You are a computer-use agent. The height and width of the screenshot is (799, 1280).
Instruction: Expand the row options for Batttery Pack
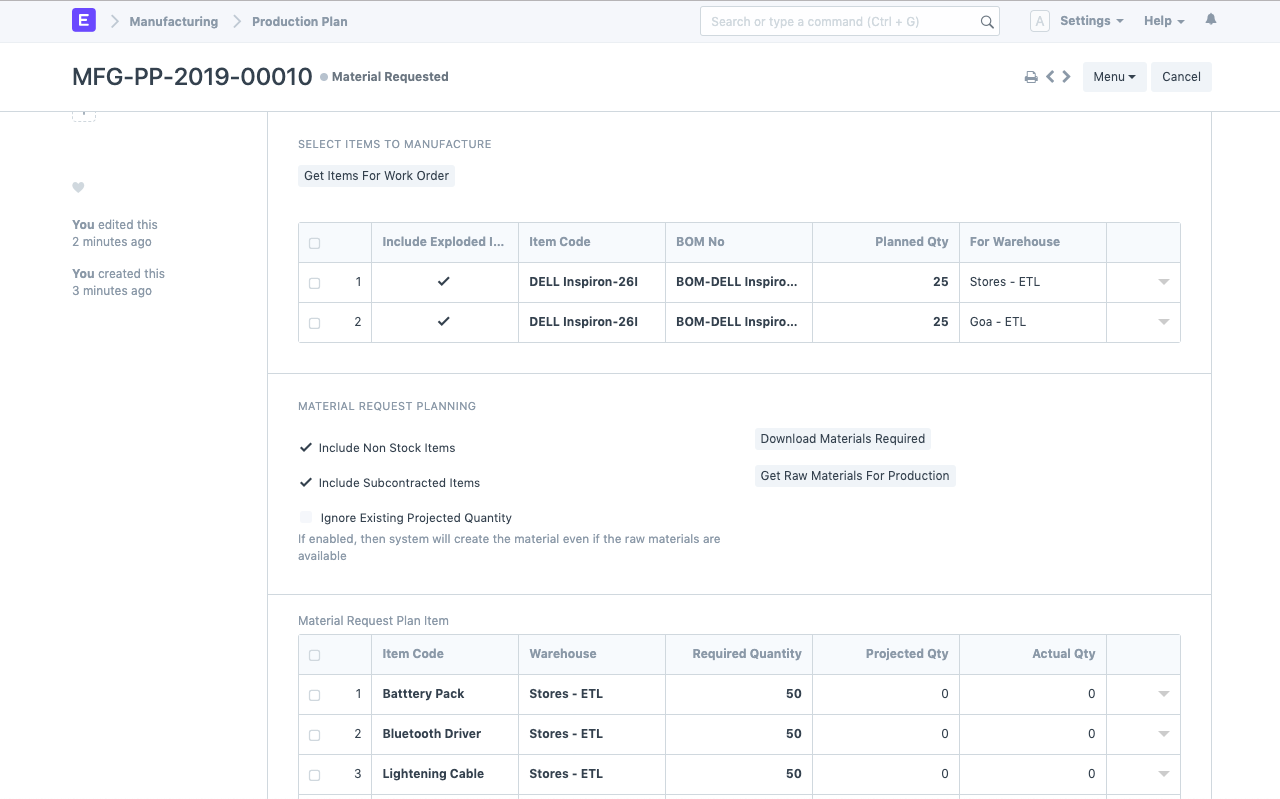tap(1162, 694)
